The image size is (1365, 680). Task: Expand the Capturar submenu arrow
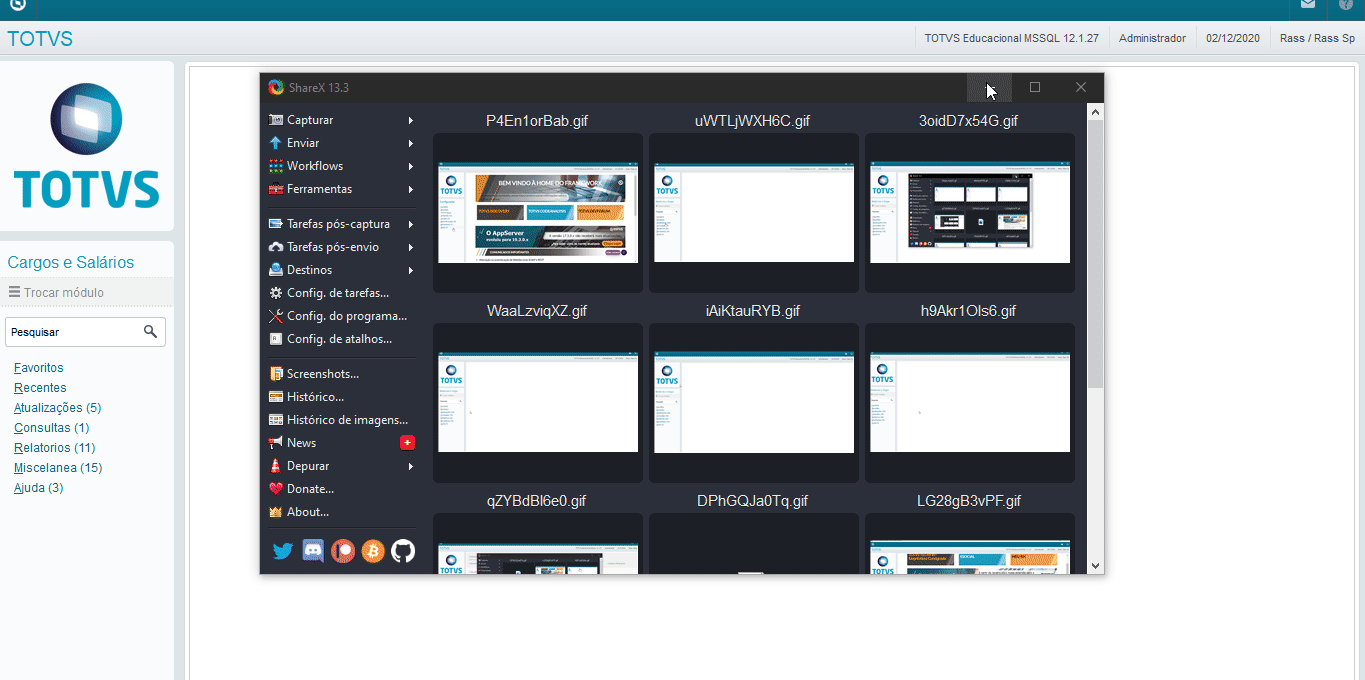coord(411,120)
